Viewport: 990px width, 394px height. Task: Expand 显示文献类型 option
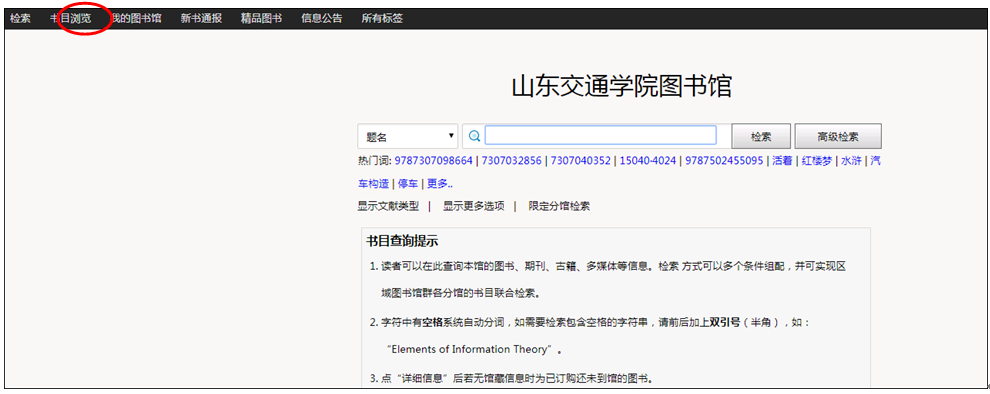point(388,206)
